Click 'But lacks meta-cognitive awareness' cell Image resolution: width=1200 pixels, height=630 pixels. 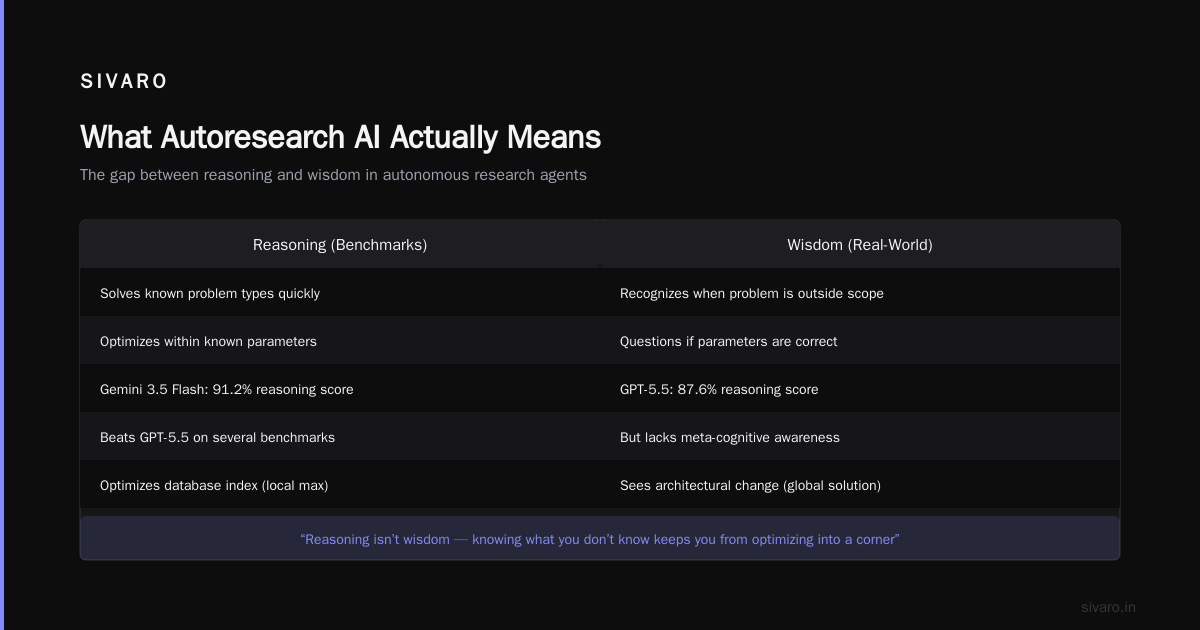point(860,437)
